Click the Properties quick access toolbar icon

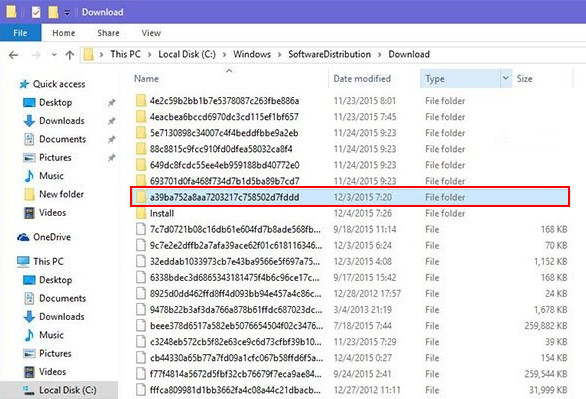click(36, 12)
